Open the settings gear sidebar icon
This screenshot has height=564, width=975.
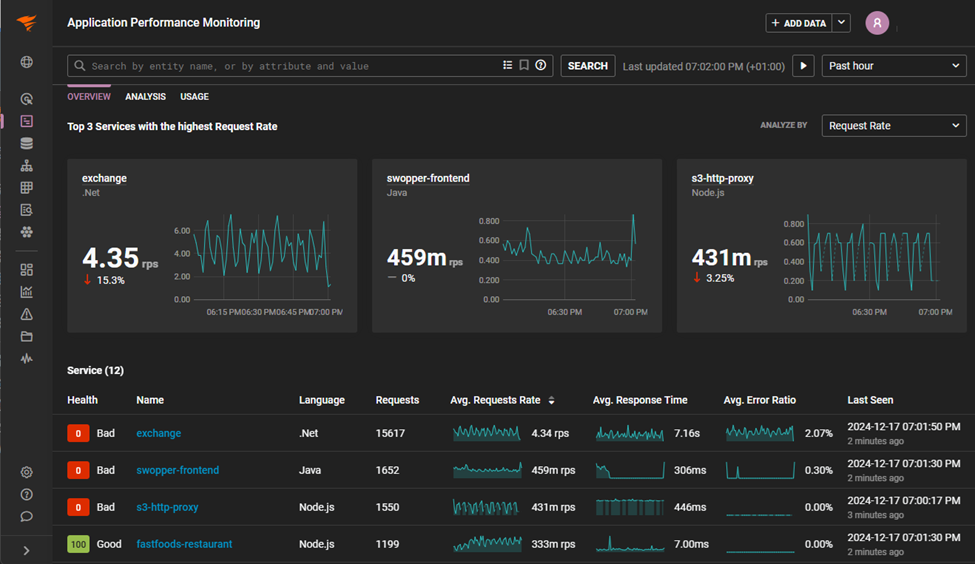tap(26, 473)
